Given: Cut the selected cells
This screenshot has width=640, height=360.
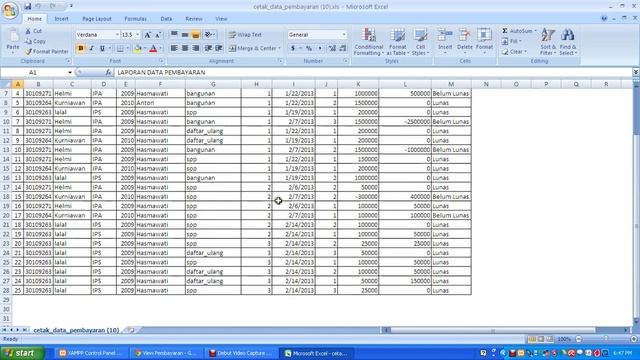Looking at the screenshot, I should point(34,31).
